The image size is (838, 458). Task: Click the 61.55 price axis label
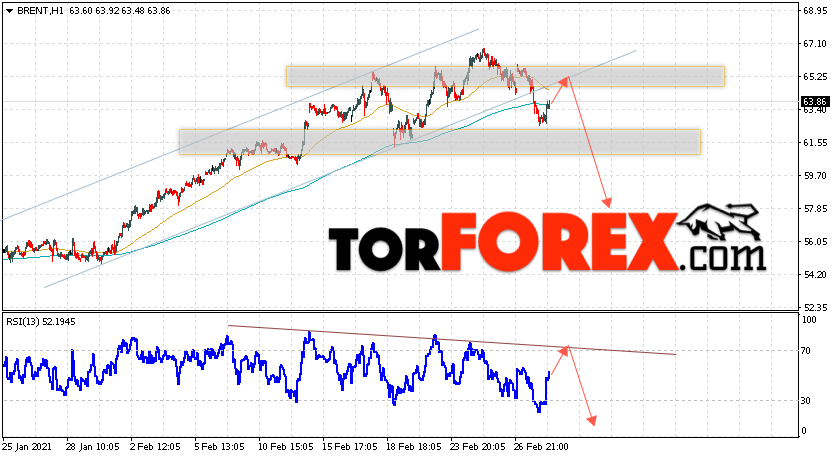coord(815,143)
